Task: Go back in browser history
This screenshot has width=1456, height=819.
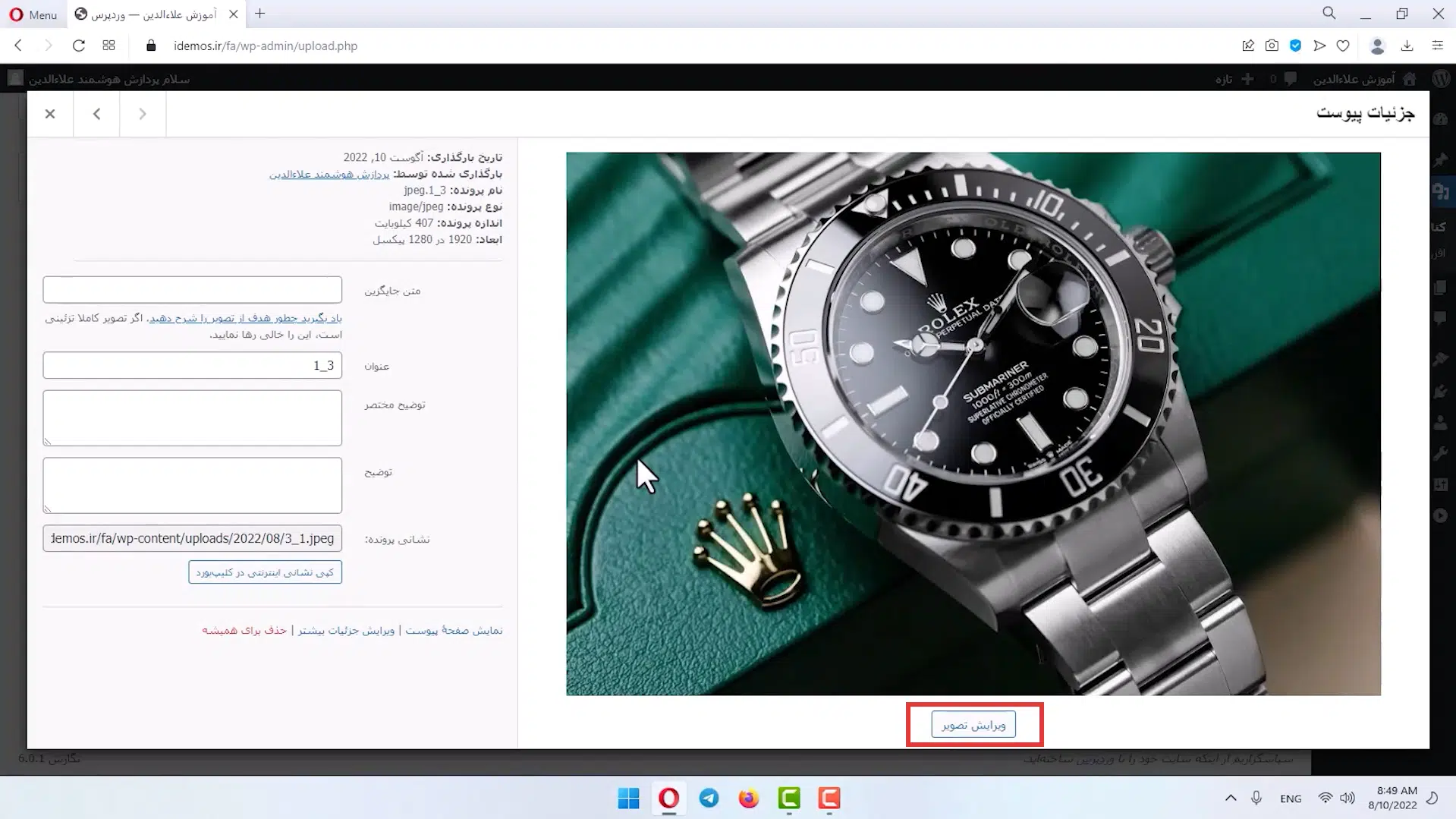Action: click(18, 46)
